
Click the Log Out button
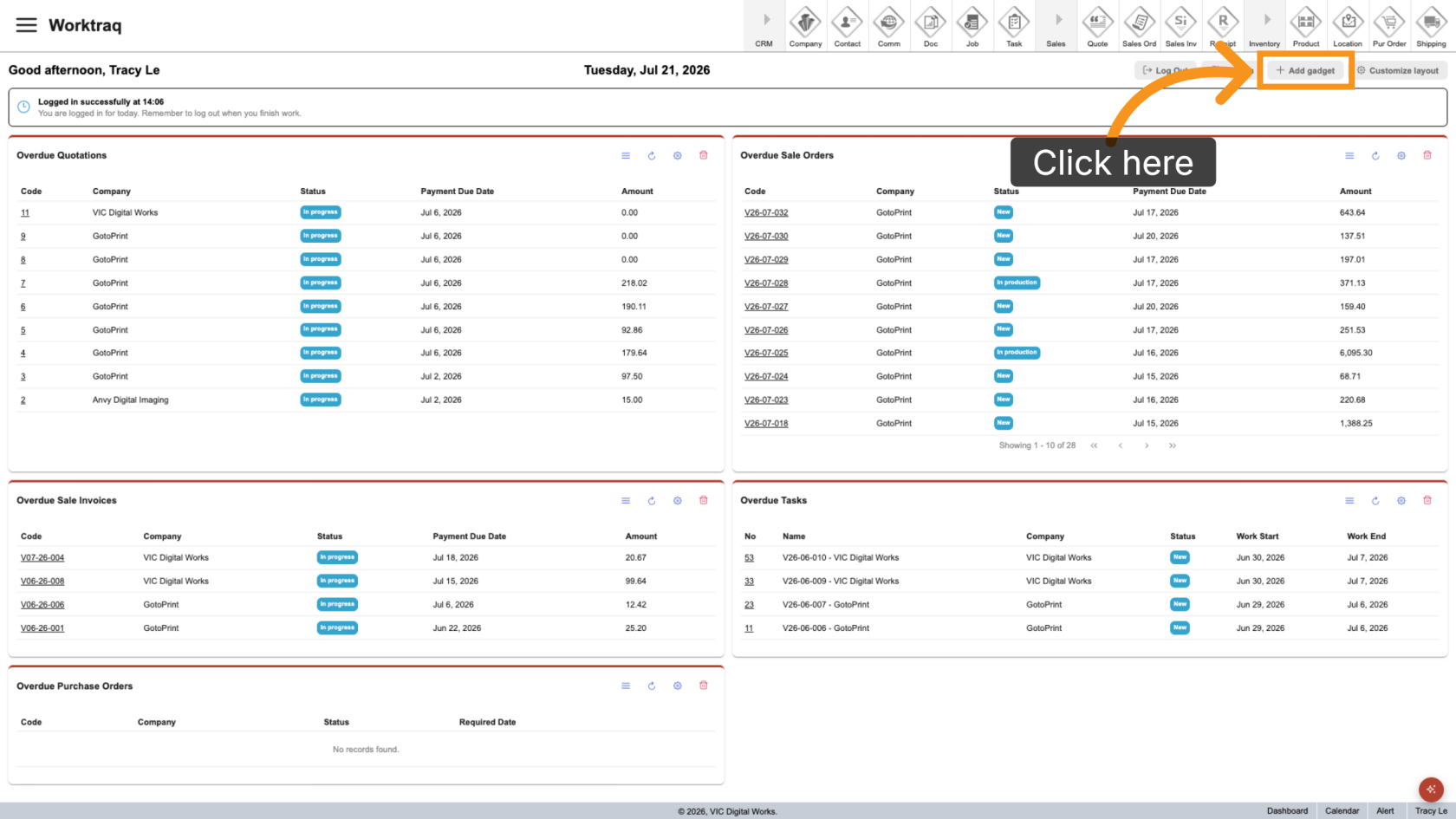pos(1166,70)
